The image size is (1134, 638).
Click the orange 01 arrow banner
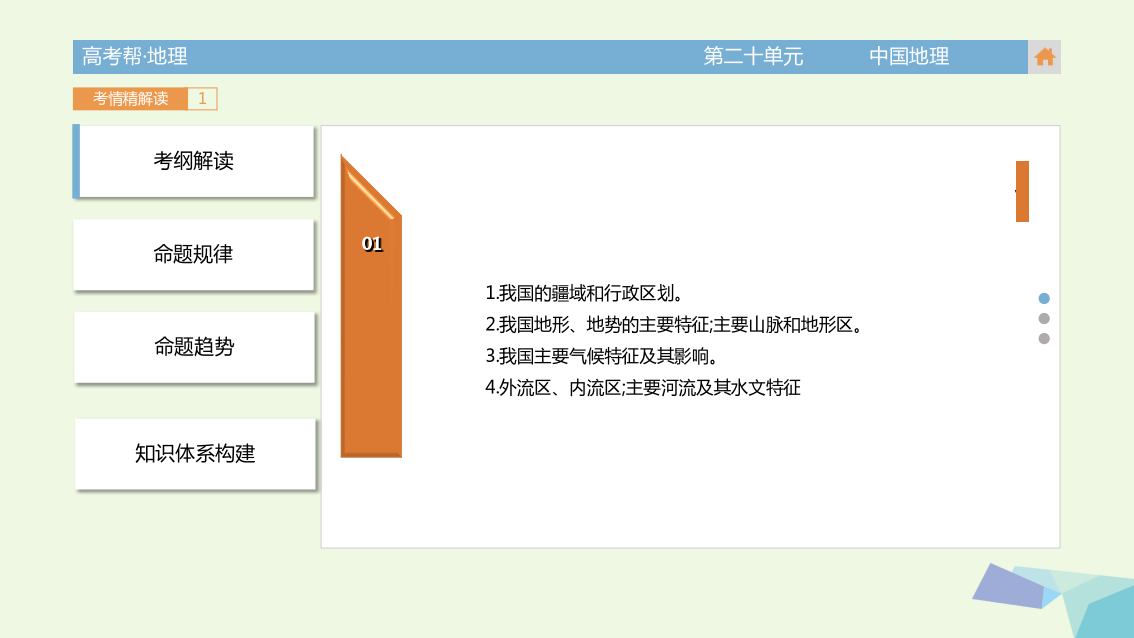[371, 306]
